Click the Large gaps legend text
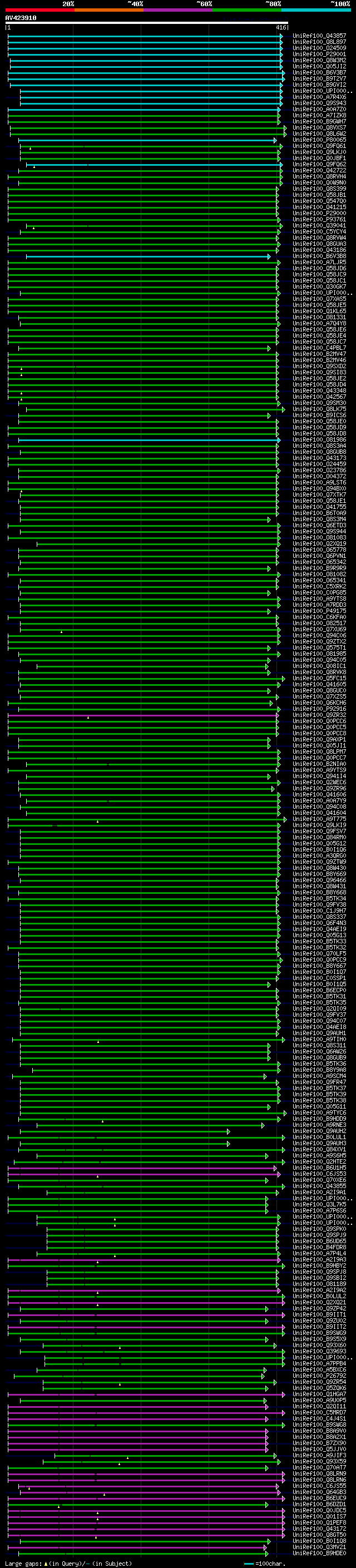The width and height of the screenshot is (356, 1568). coord(68,1564)
